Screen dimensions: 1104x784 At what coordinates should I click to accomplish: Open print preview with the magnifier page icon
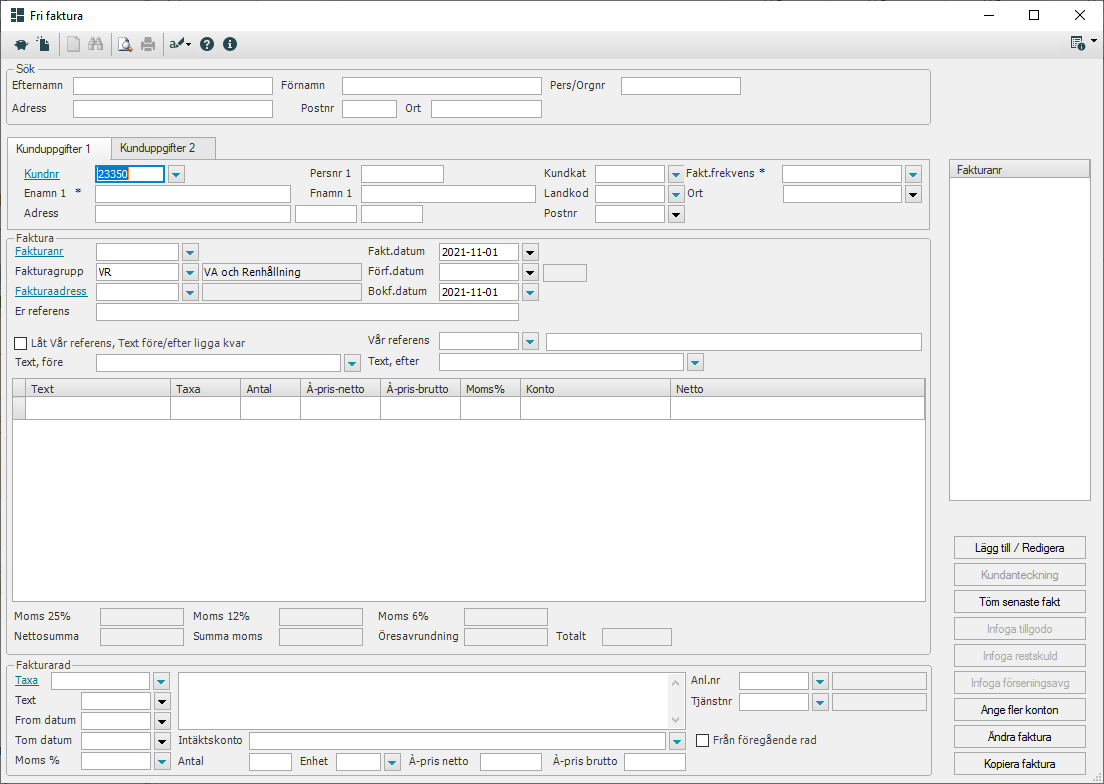[125, 44]
